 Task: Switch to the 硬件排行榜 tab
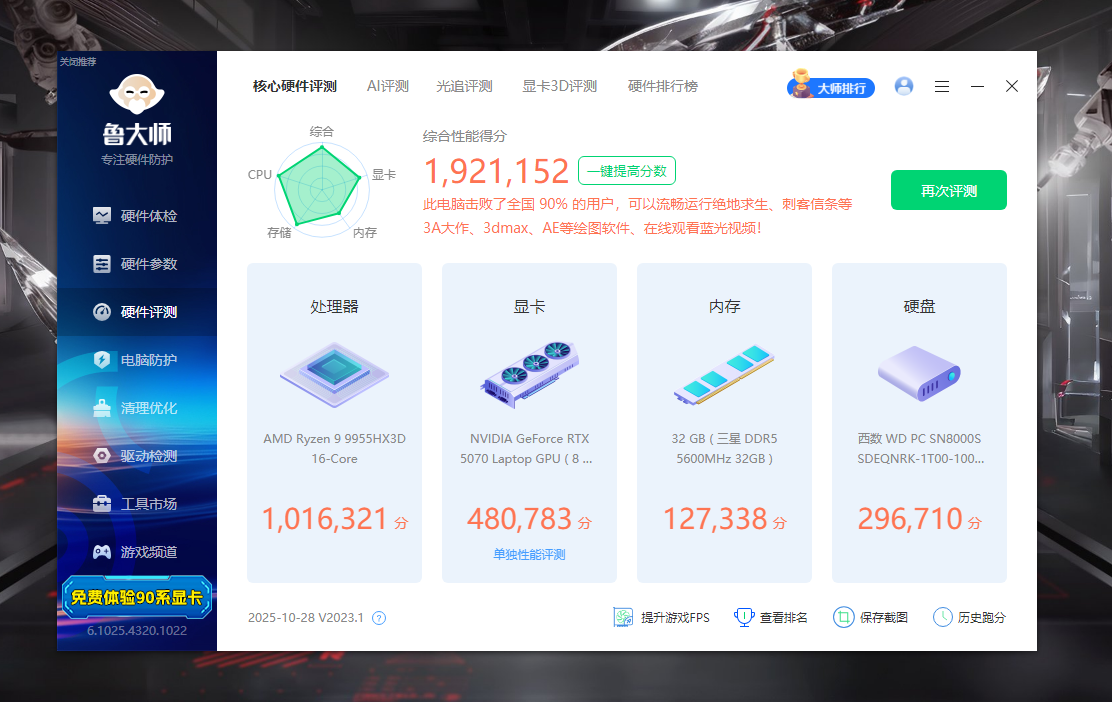(x=662, y=87)
